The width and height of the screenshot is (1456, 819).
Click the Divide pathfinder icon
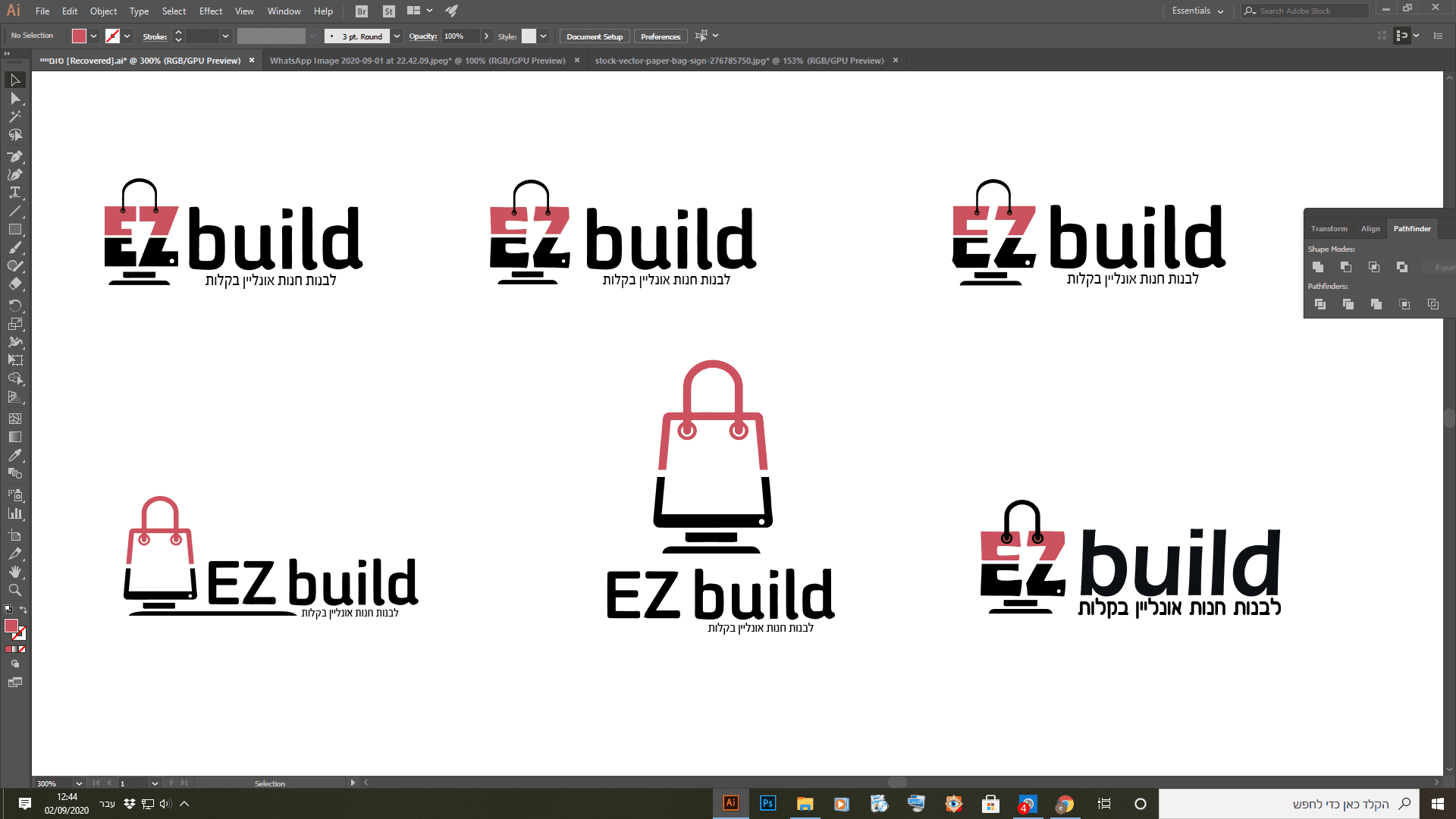tap(1319, 304)
